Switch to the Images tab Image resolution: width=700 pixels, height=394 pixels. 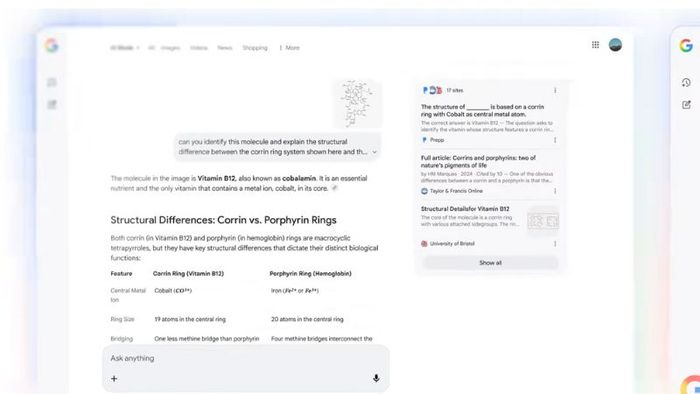(x=170, y=48)
